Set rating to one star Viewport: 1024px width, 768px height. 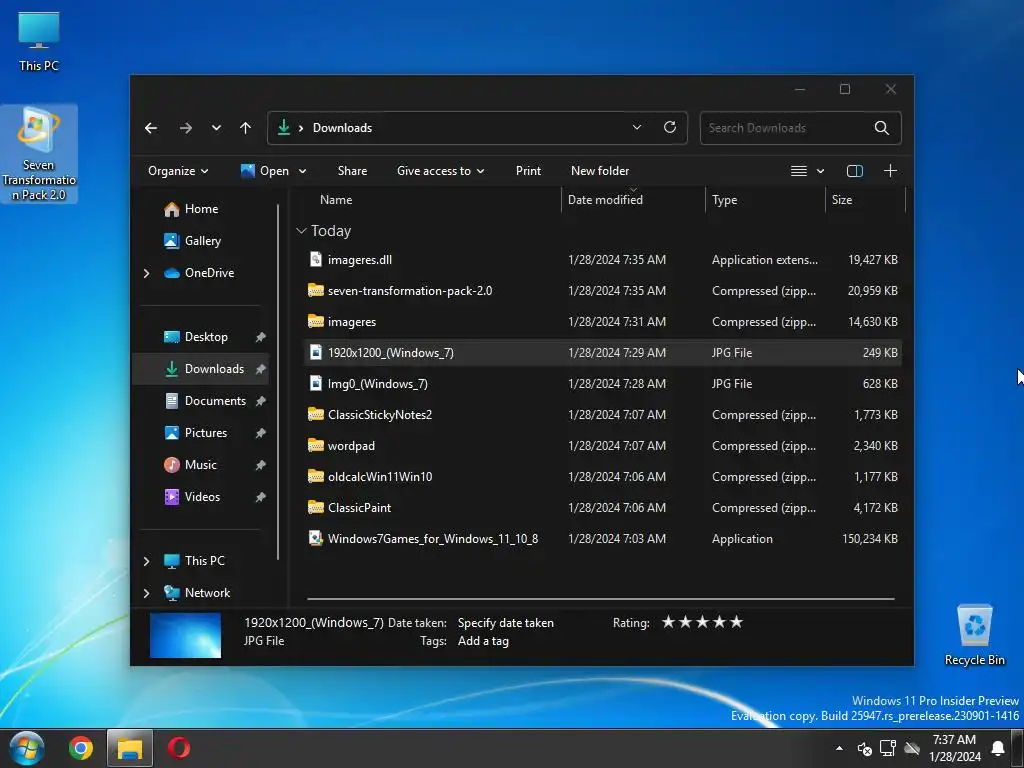668,622
